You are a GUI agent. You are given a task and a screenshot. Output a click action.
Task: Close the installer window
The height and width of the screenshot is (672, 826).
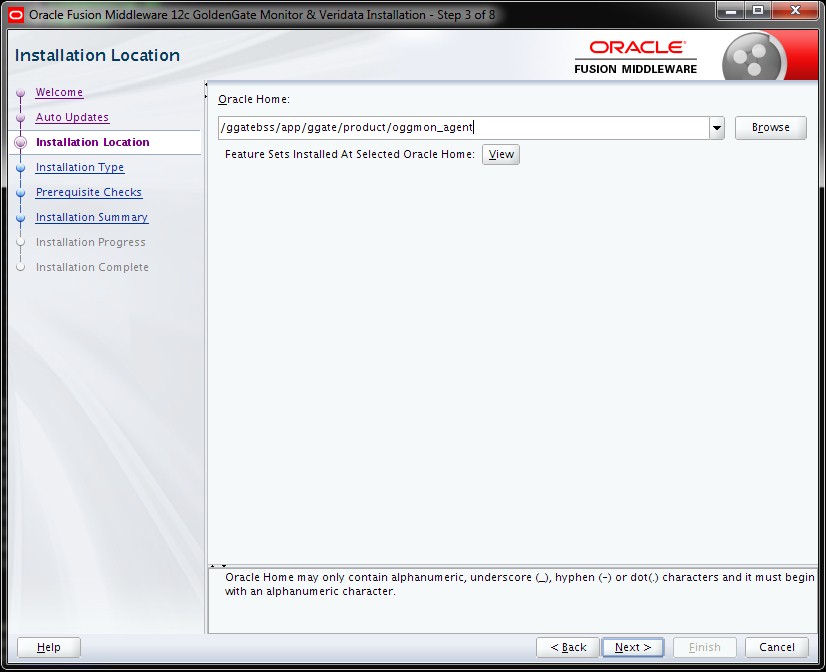795,10
